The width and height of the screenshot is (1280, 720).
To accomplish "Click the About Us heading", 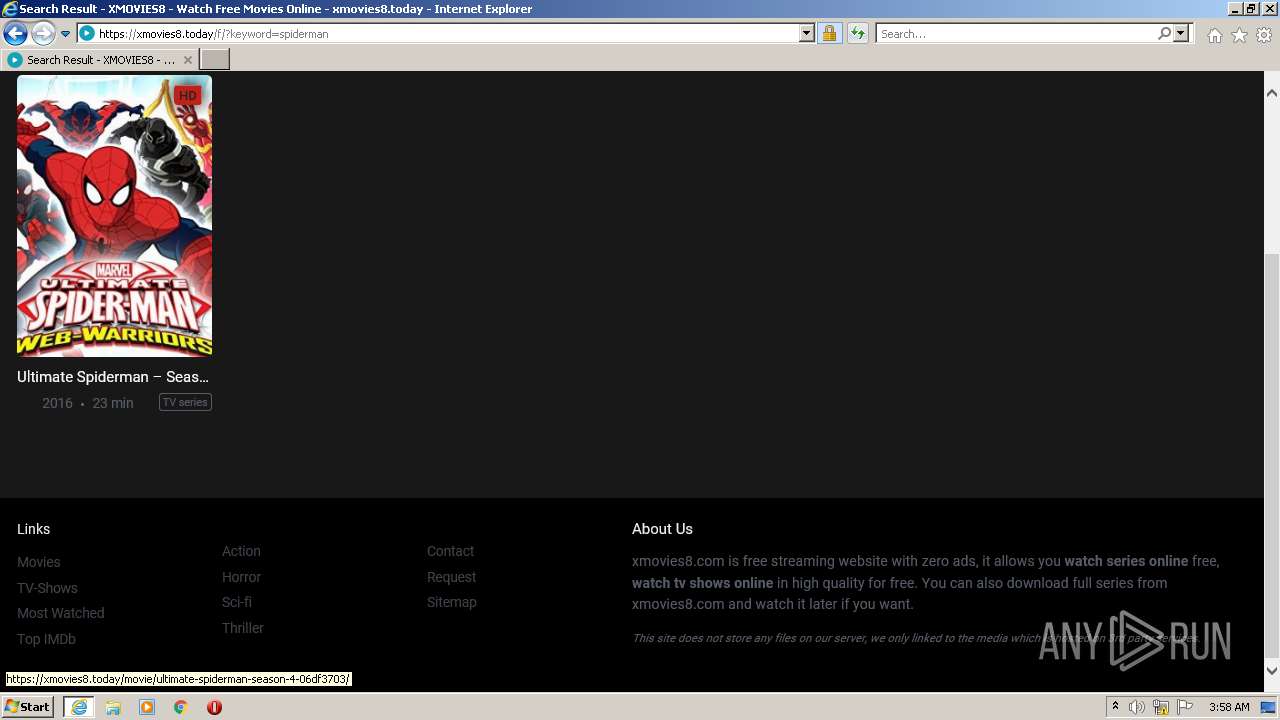I will pos(662,529).
